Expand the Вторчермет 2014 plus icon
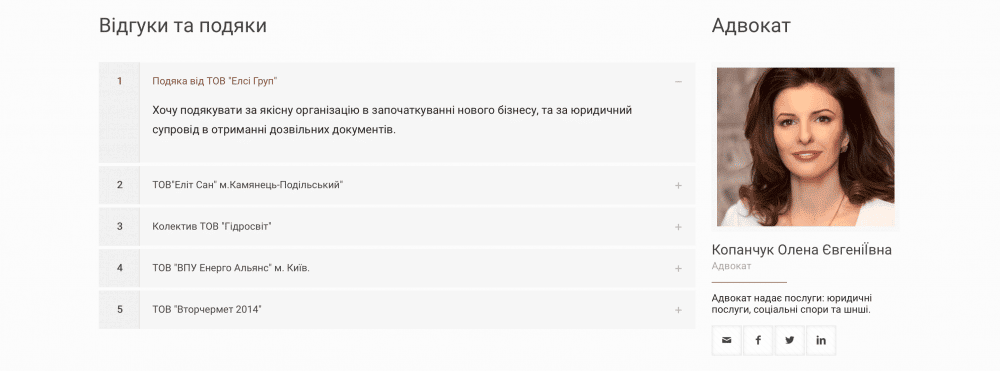Screen dimensions: 1000x371 pyautogui.click(x=678, y=310)
